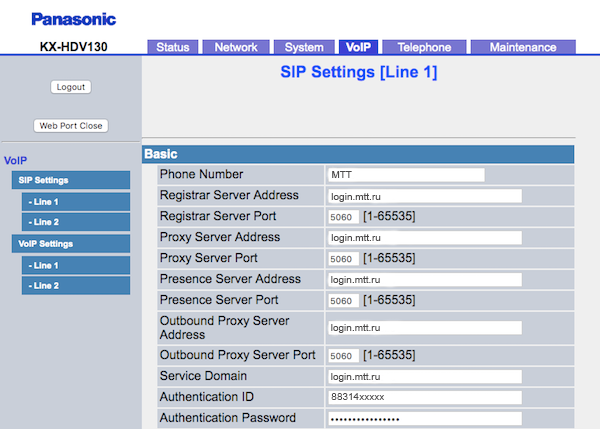Open VoIP Settings in the sidebar

[x=71, y=243]
